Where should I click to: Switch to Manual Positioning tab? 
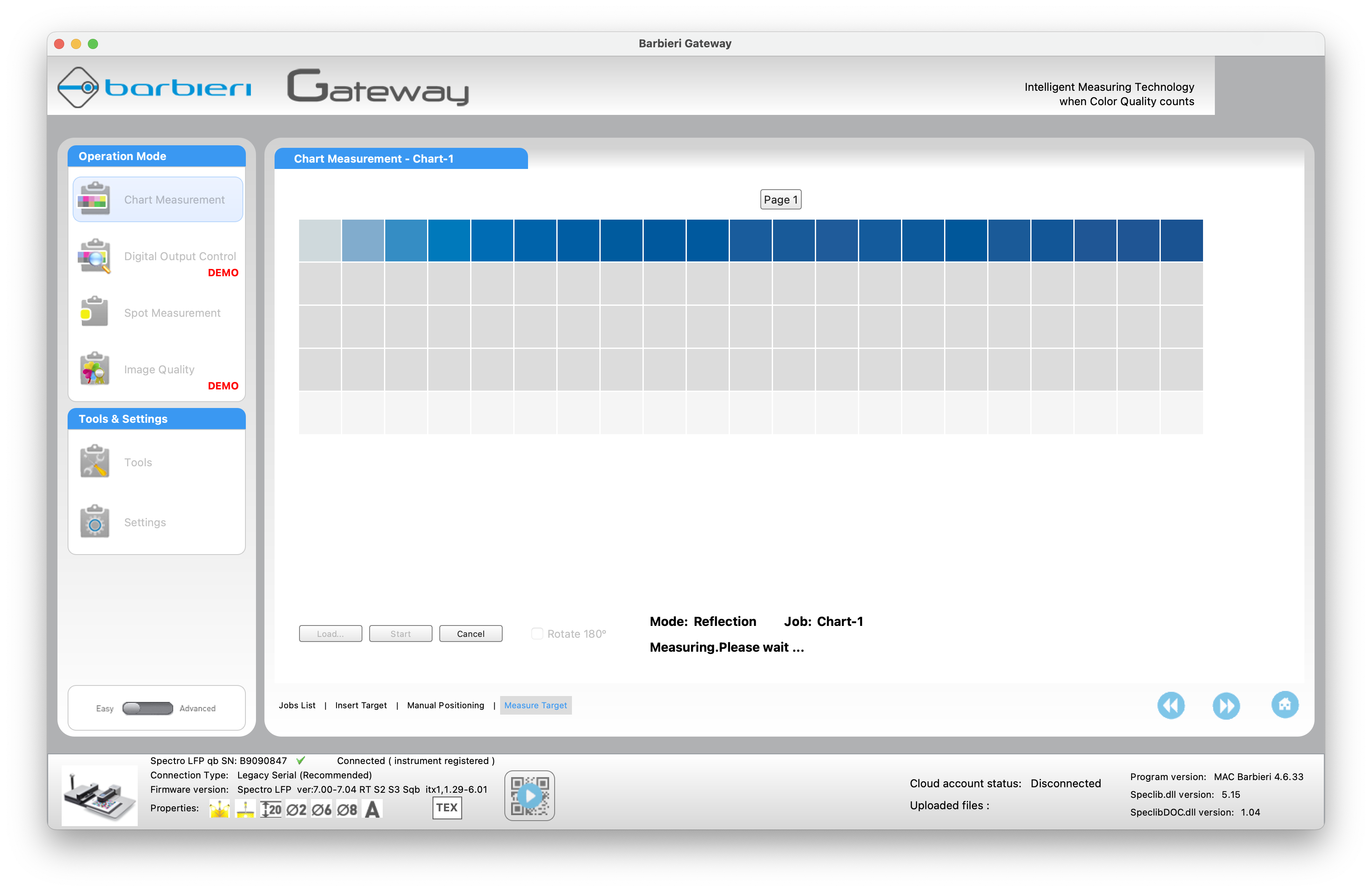pyautogui.click(x=445, y=705)
